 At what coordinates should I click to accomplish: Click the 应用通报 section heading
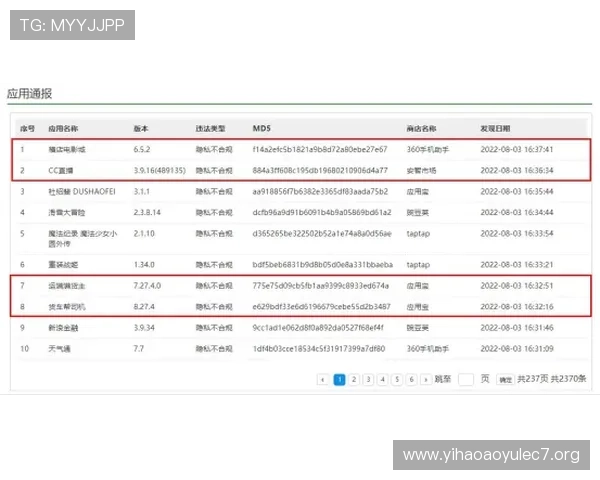(x=29, y=93)
